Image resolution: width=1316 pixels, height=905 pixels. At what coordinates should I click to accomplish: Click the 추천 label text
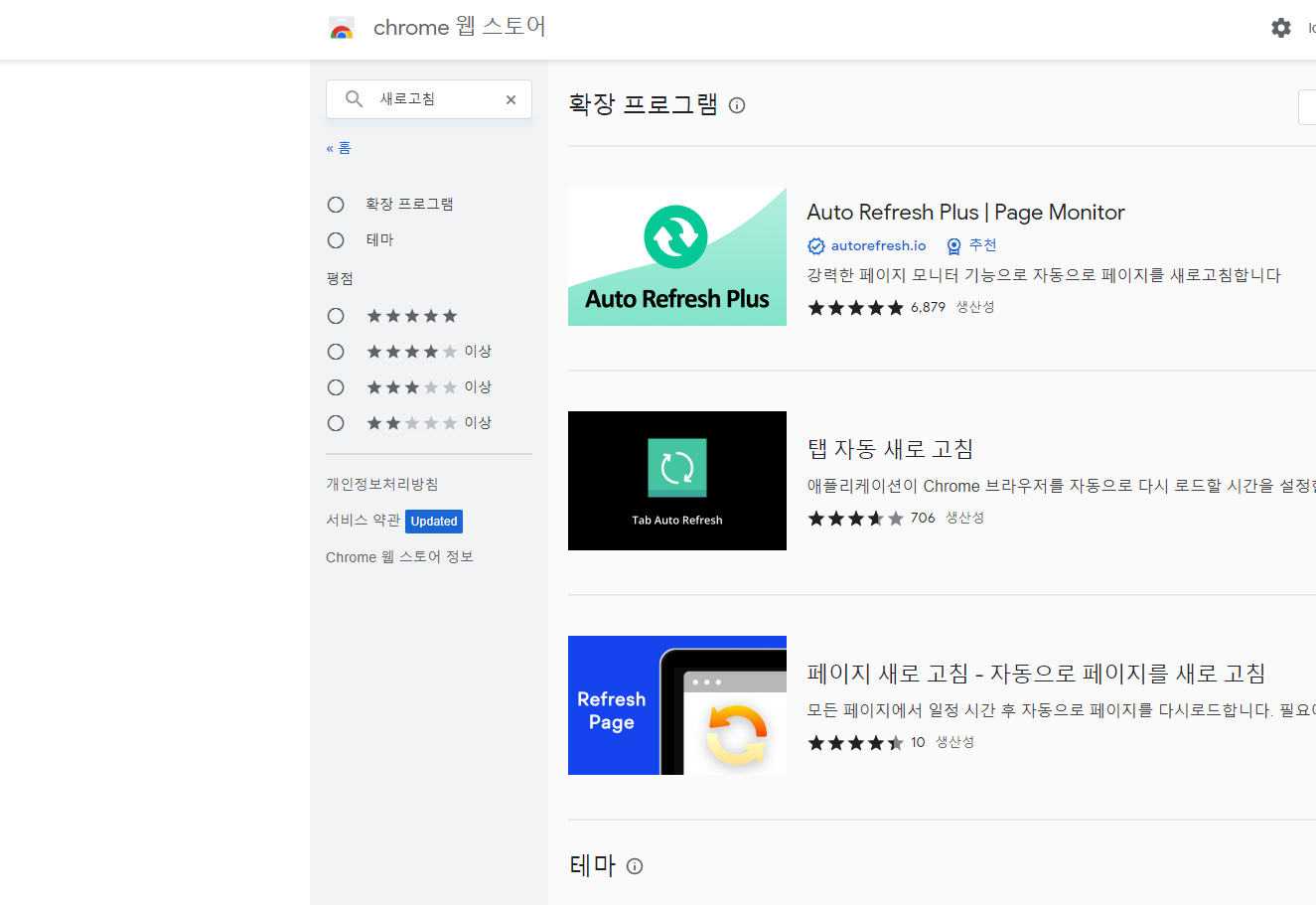point(983,245)
